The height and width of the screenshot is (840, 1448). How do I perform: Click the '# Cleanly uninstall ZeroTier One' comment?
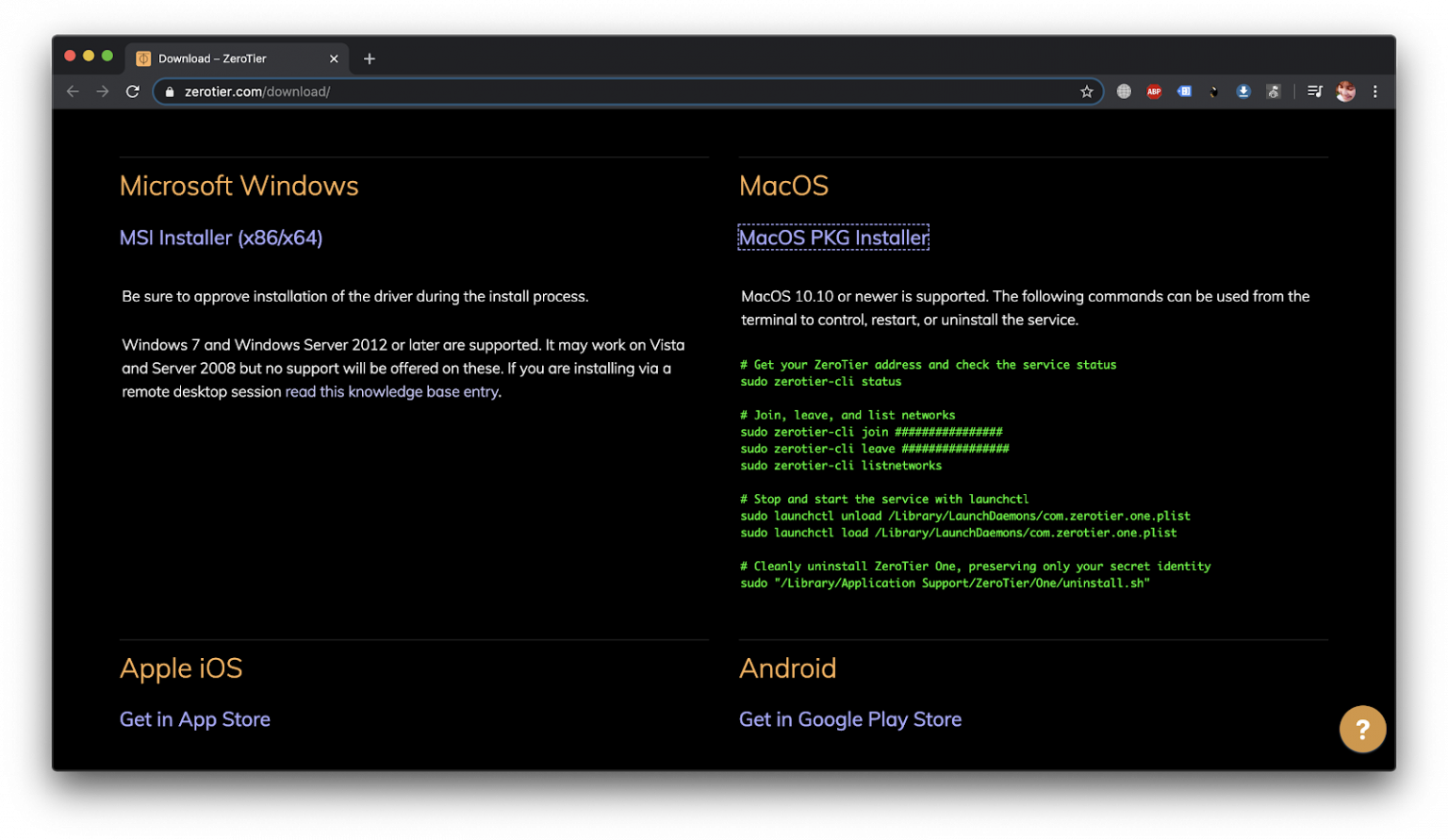pyautogui.click(x=976, y=567)
